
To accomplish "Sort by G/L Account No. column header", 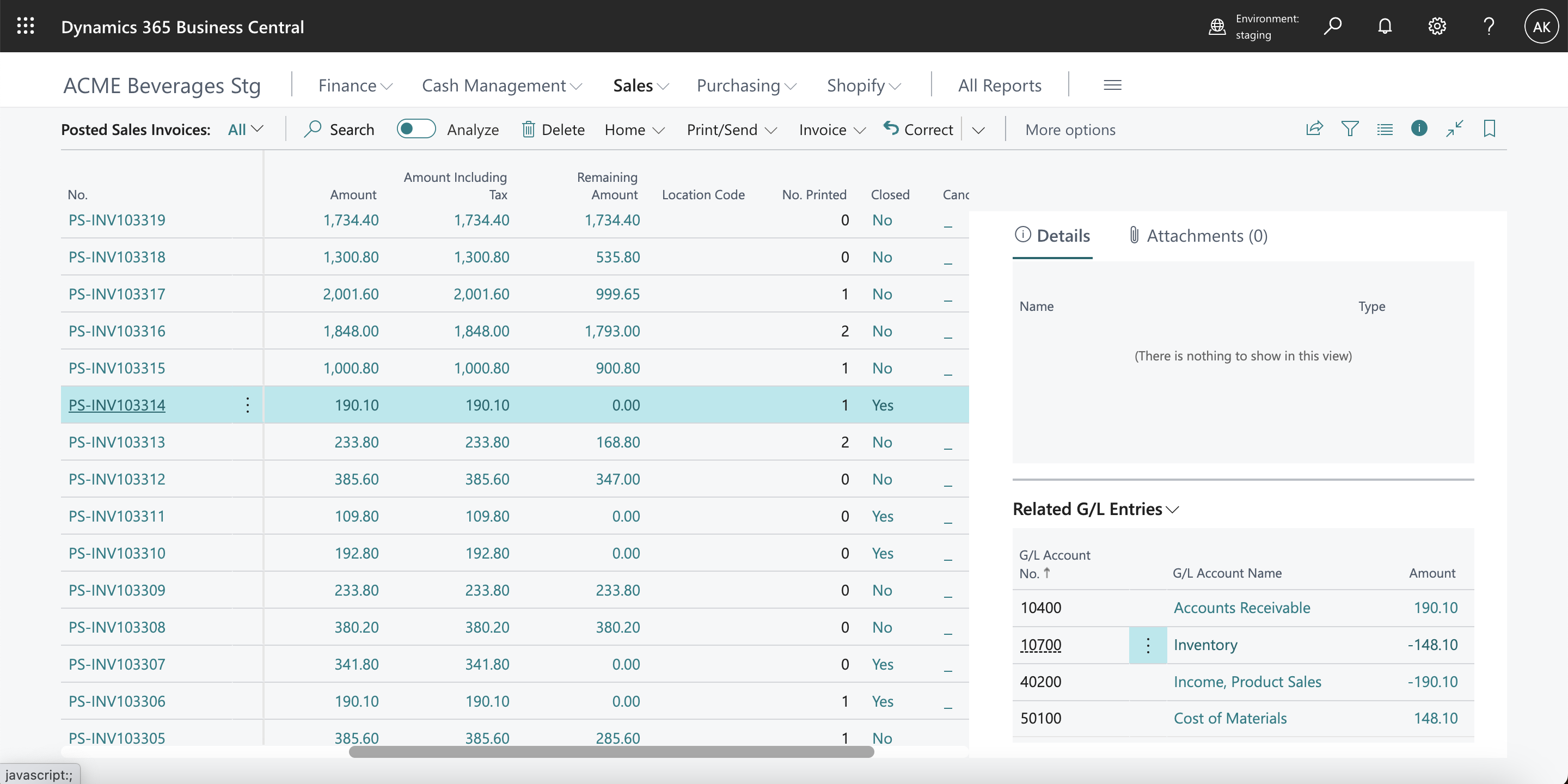I will click(1054, 563).
